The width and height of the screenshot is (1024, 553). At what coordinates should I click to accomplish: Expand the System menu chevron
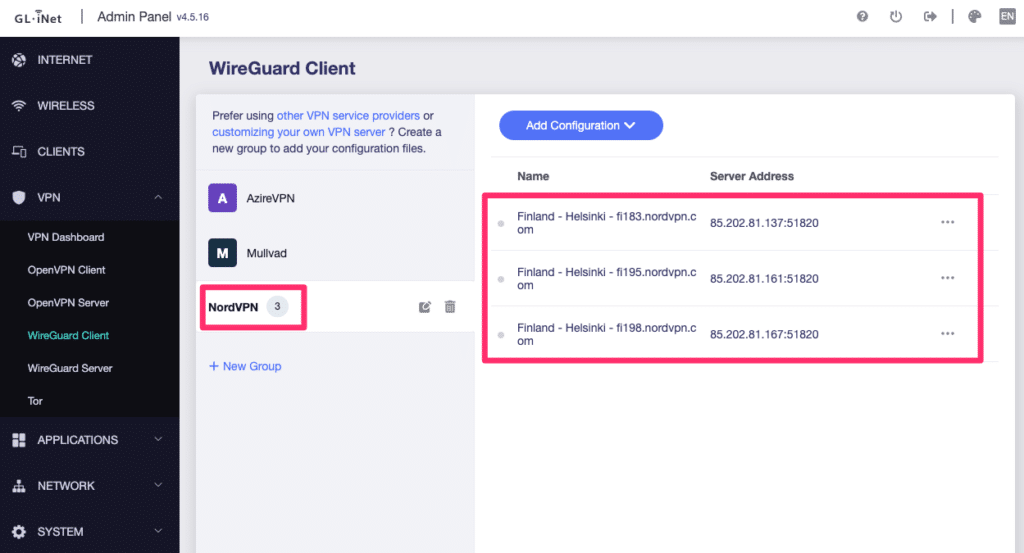coord(158,531)
